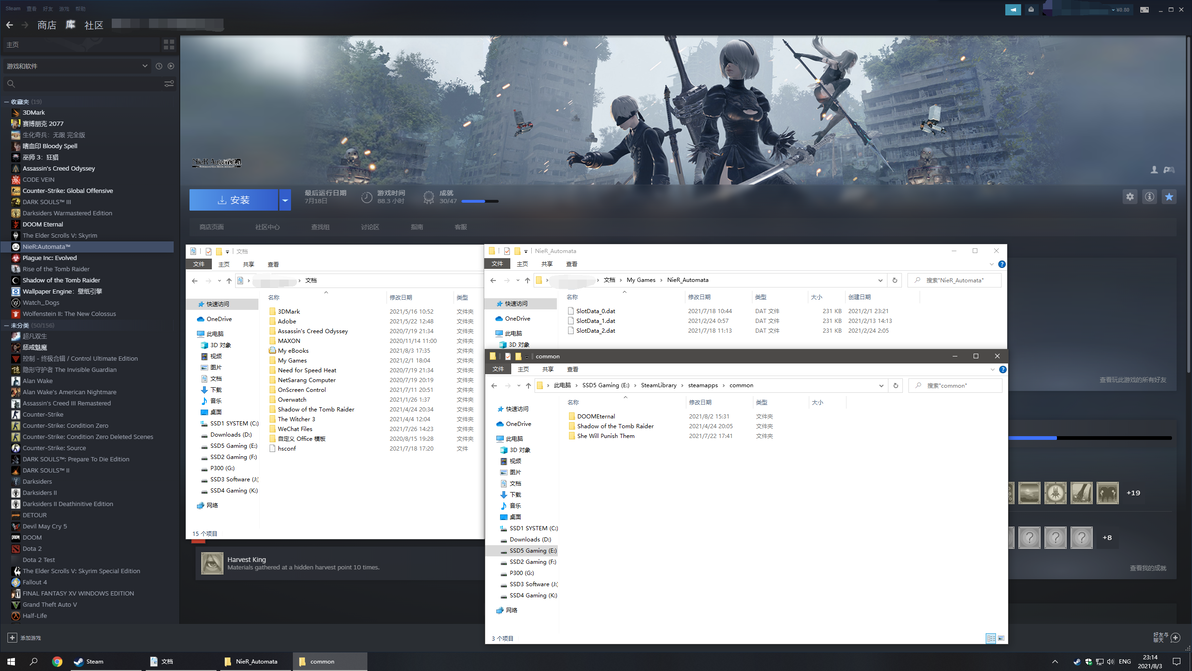Click the single-player icon on NieR banner
The width and height of the screenshot is (1192, 671).
click(1154, 169)
